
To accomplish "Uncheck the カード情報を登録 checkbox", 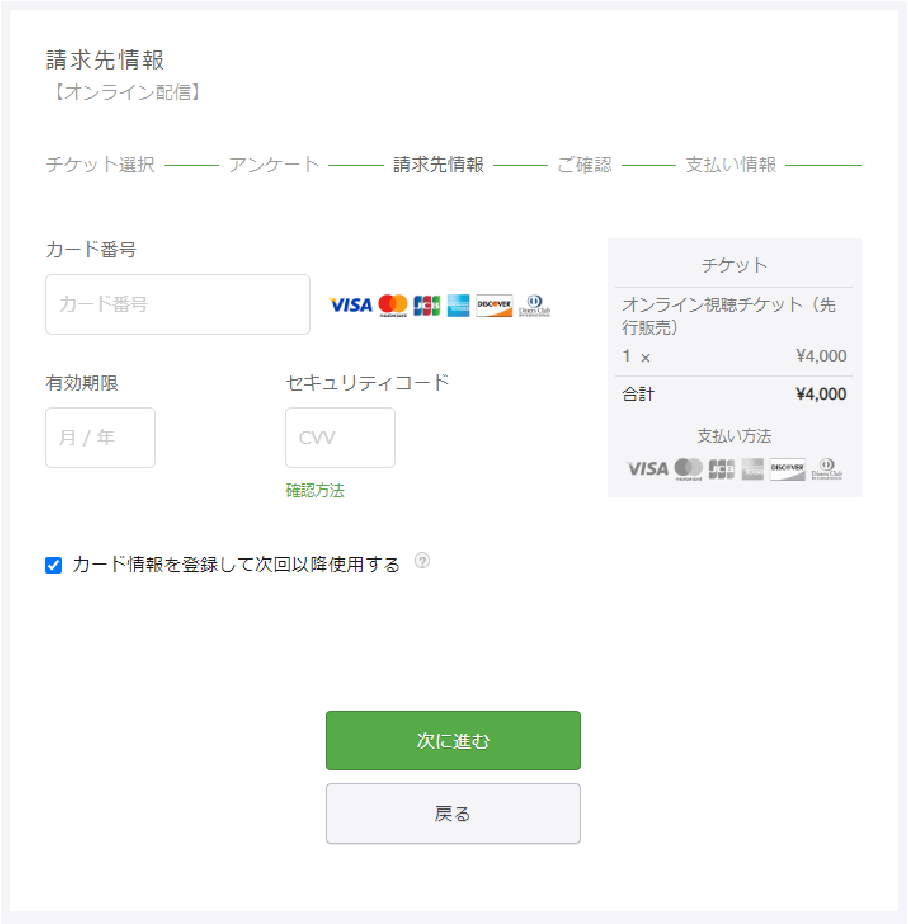I will point(54,566).
